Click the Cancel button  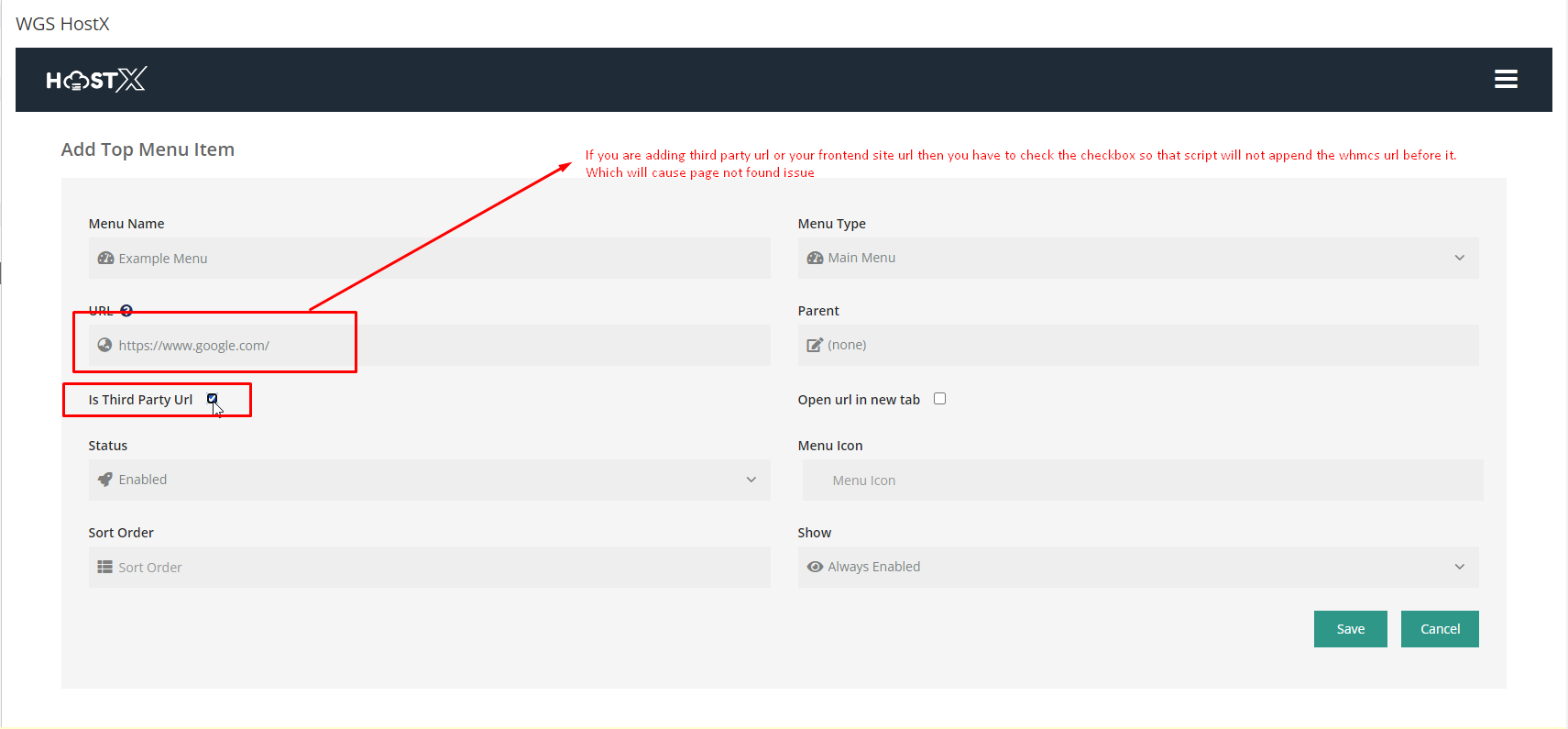click(x=1439, y=629)
